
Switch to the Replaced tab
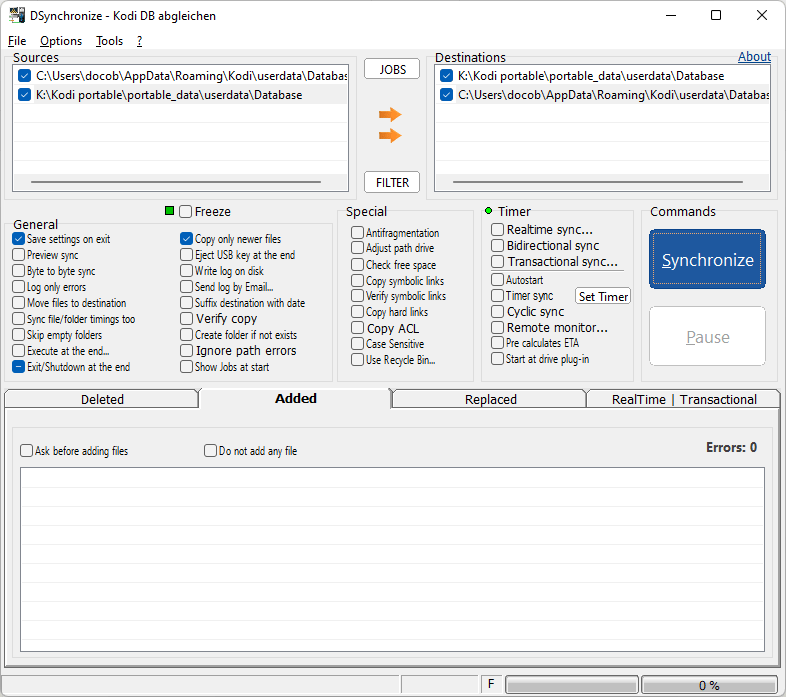click(490, 399)
